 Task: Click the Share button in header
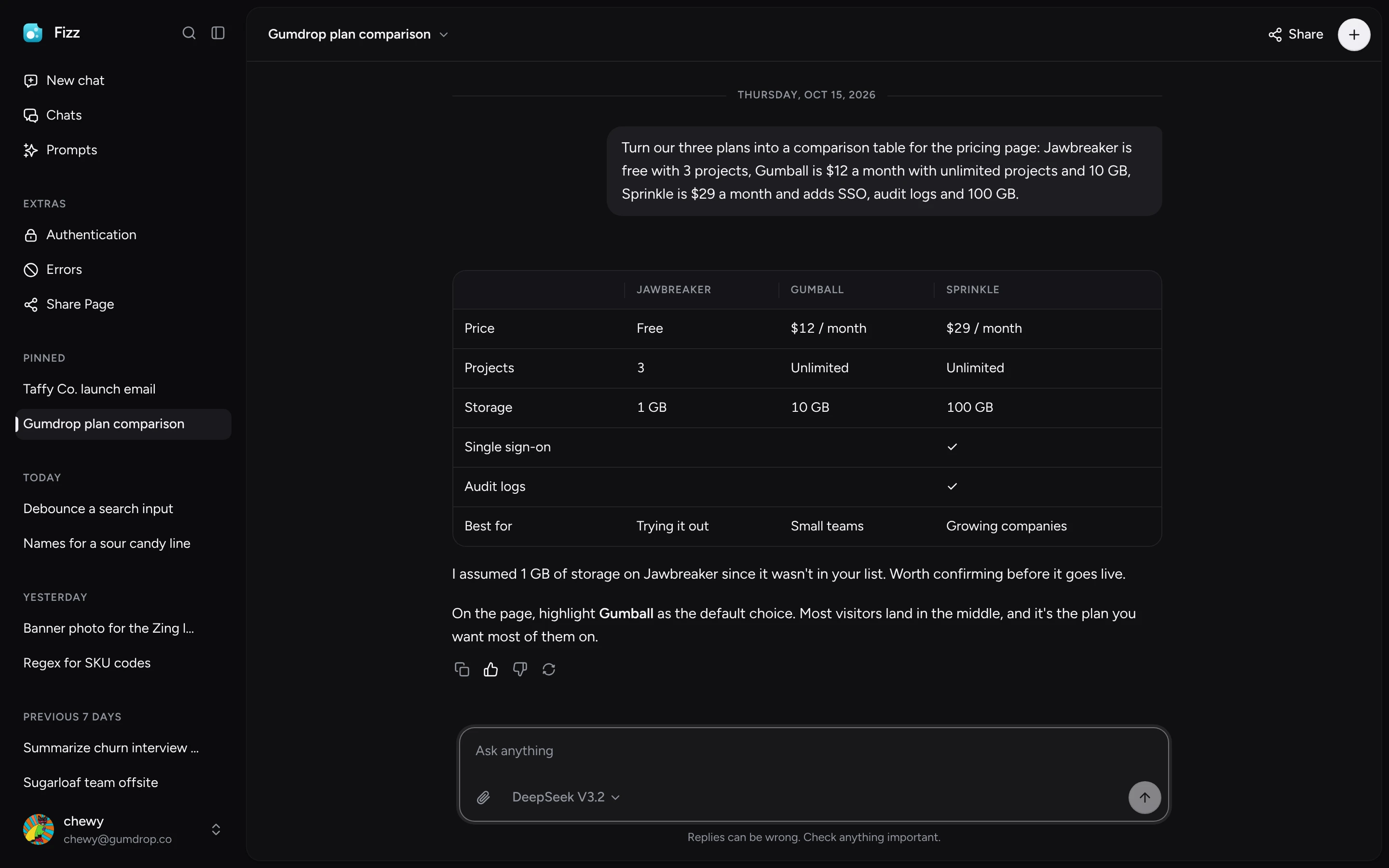(1296, 34)
